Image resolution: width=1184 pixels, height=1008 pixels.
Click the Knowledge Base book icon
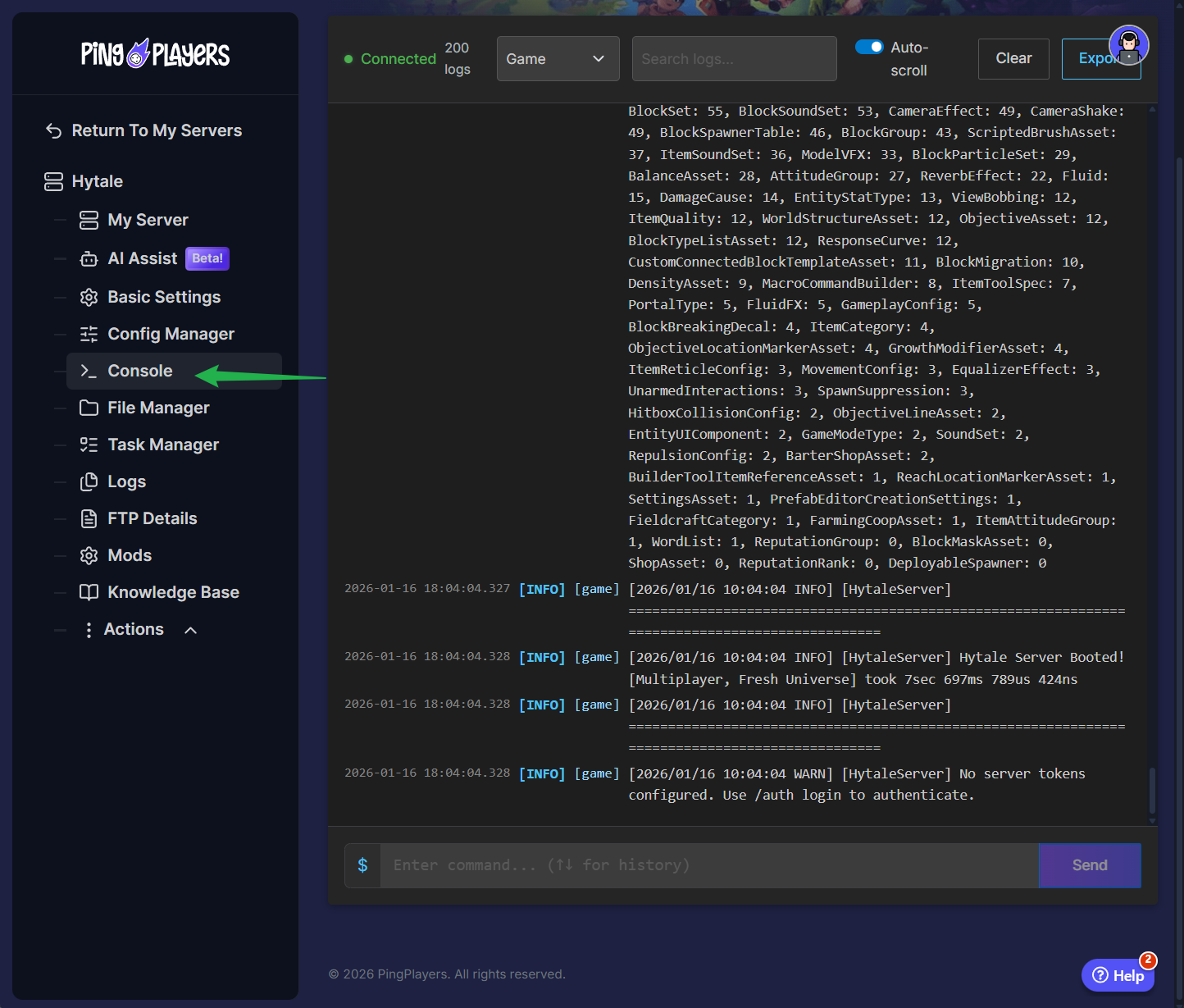pyautogui.click(x=89, y=593)
